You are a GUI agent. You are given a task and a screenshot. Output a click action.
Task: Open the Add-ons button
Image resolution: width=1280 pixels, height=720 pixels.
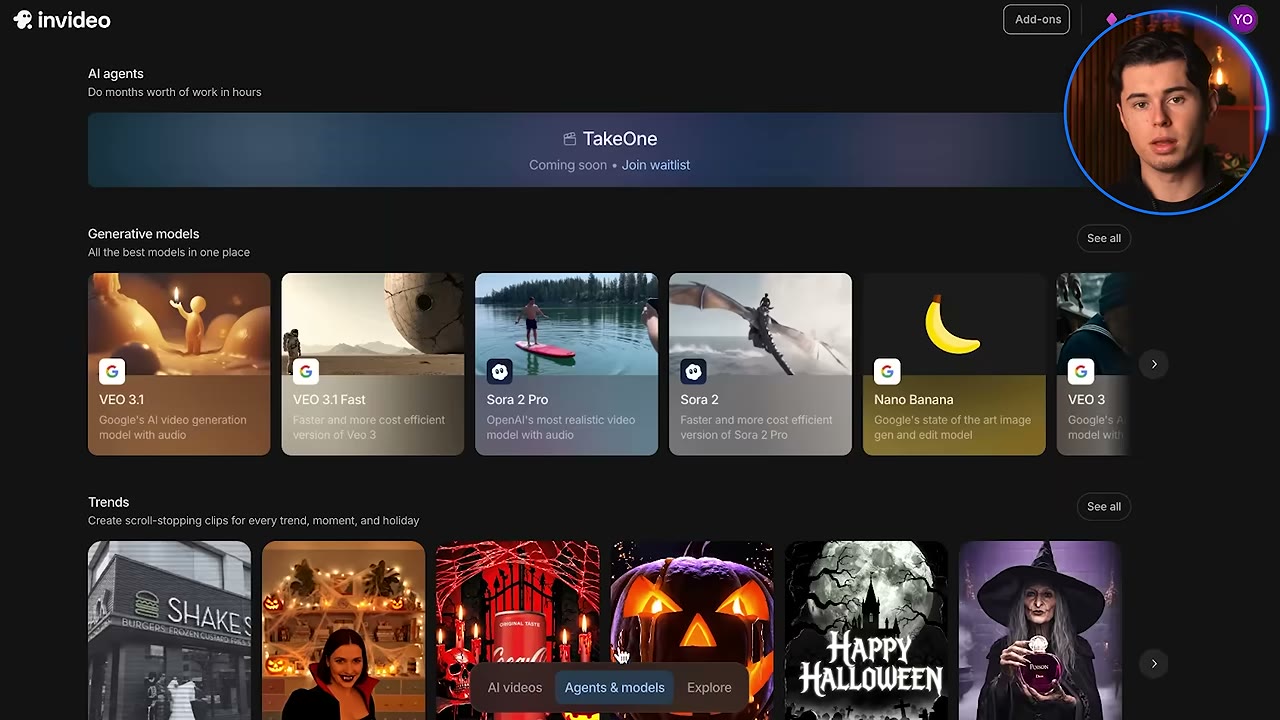click(1037, 19)
